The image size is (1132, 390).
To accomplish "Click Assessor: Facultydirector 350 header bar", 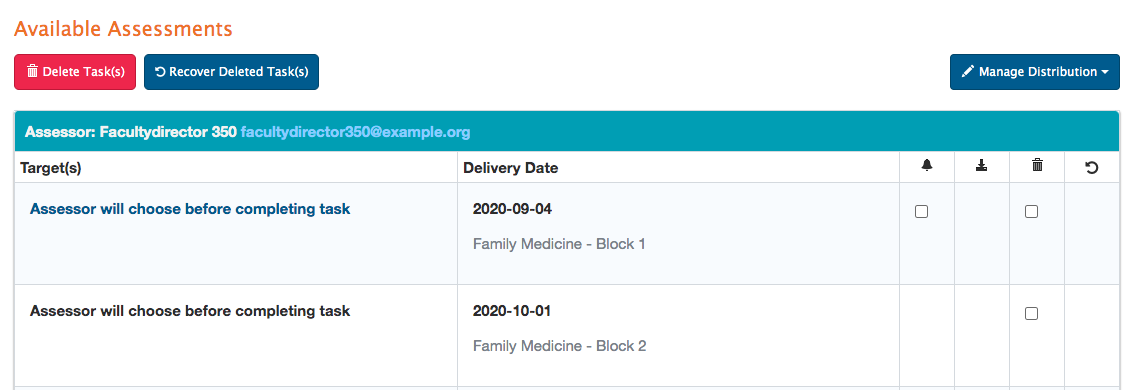I will [x=567, y=132].
